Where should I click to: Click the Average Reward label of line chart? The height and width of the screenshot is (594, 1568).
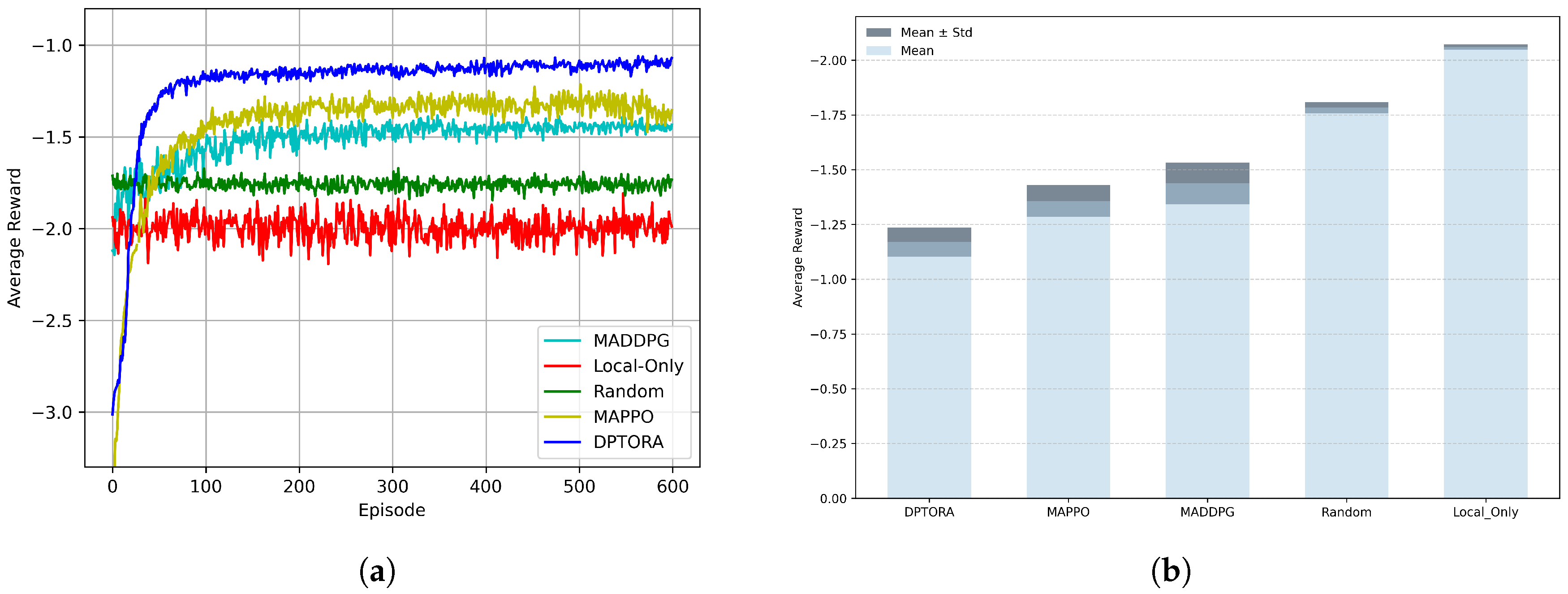pyautogui.click(x=14, y=237)
